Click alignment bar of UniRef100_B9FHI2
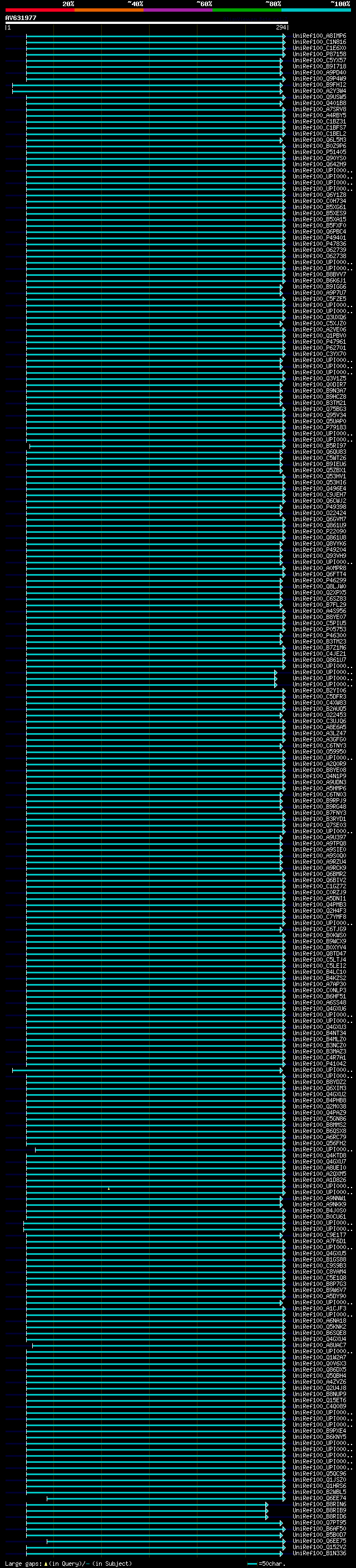Image resolution: width=356 pixels, height=1568 pixels. (x=147, y=85)
